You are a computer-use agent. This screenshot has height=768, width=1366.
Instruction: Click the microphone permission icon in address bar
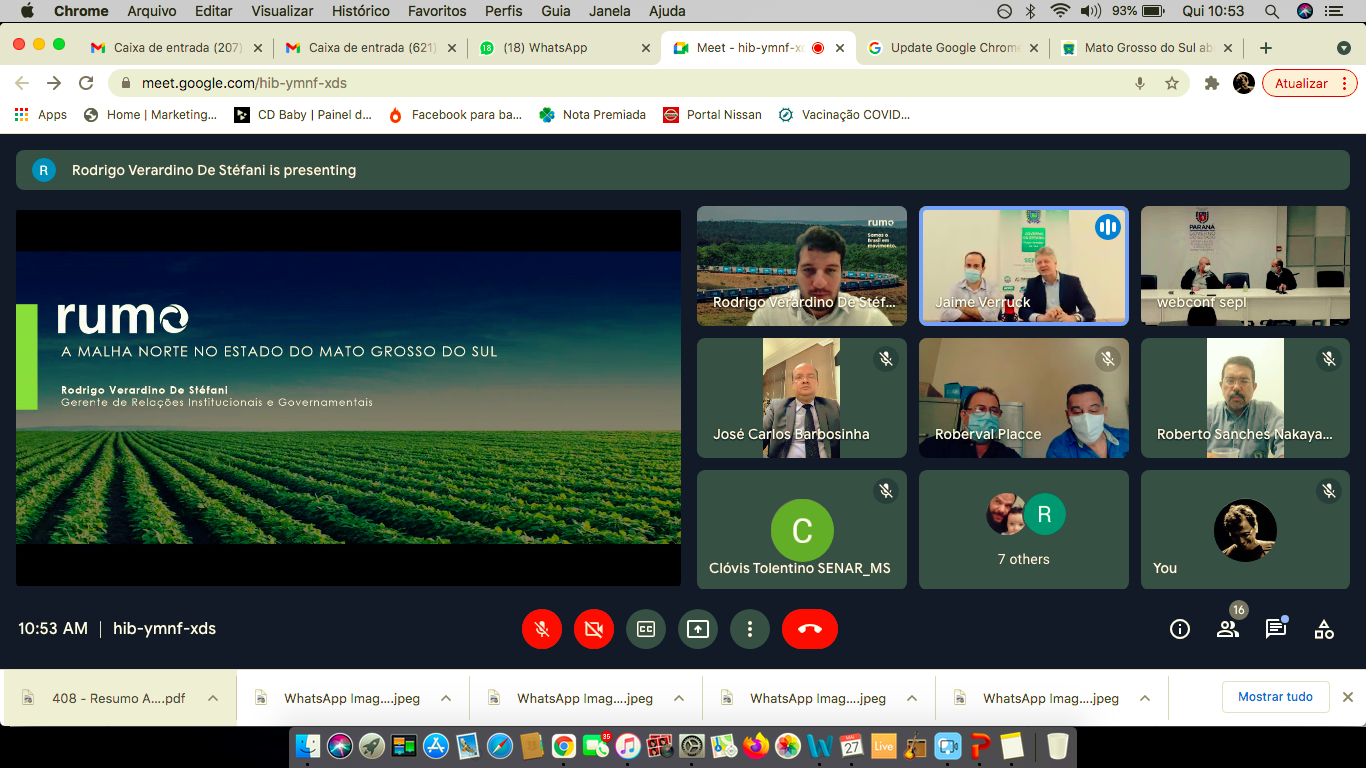(1139, 83)
